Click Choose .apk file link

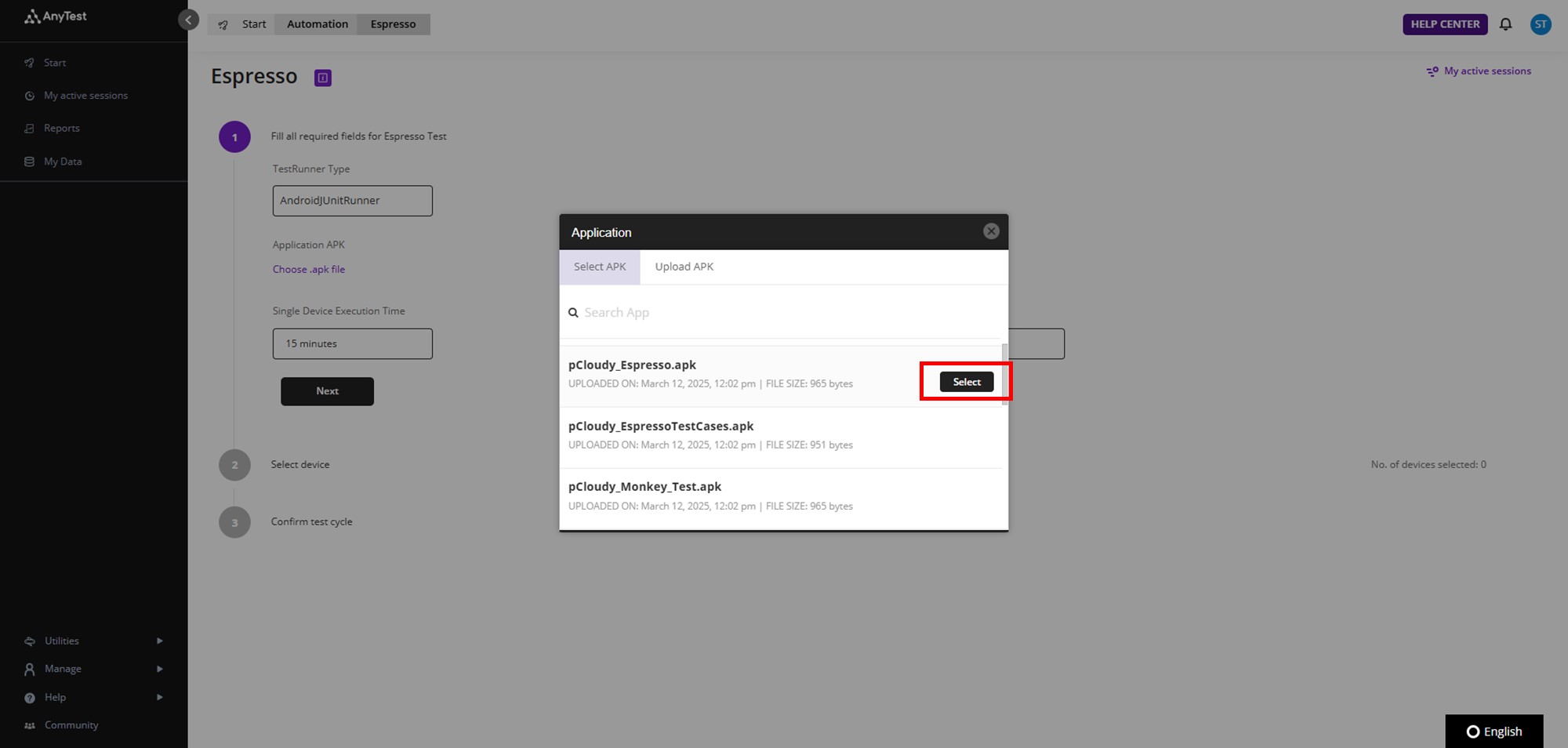point(309,270)
